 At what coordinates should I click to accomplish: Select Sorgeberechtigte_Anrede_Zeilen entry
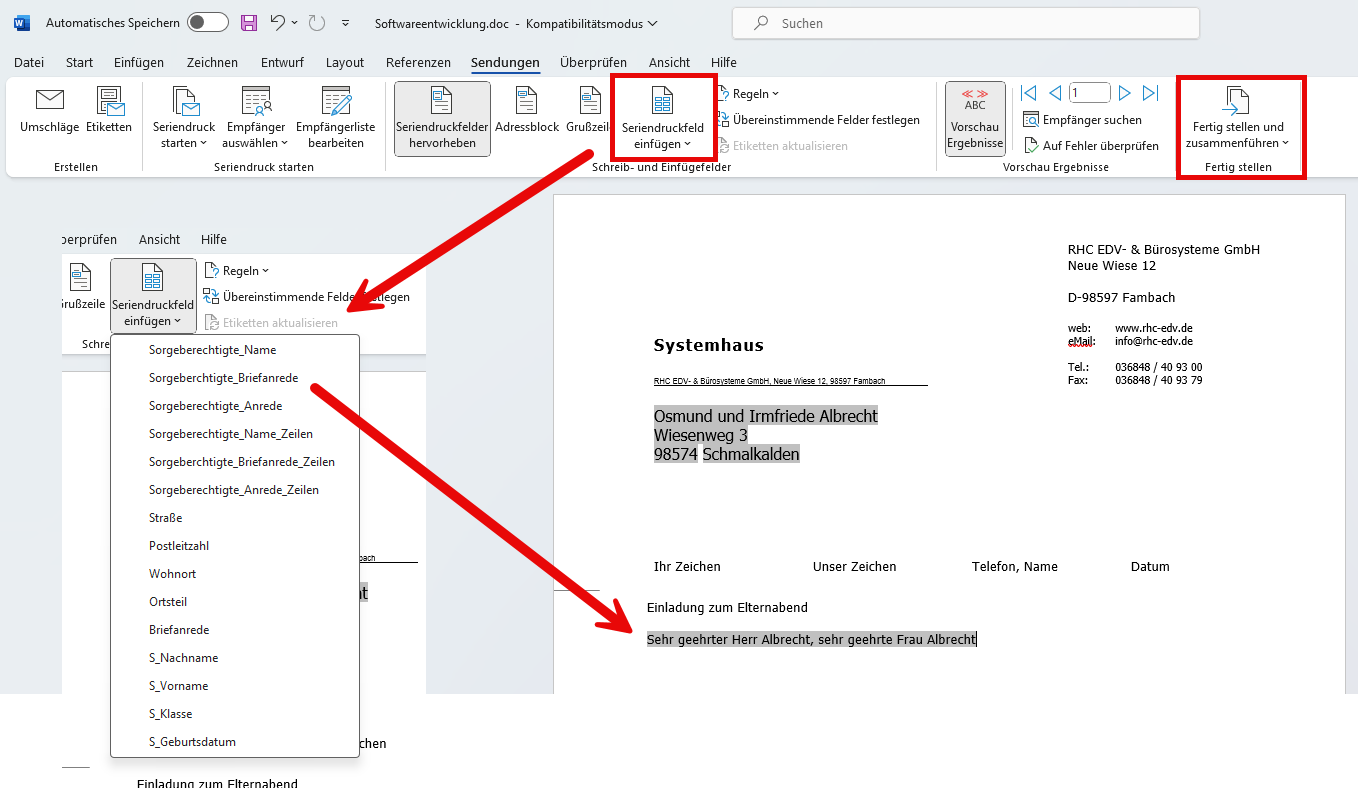pyautogui.click(x=235, y=490)
